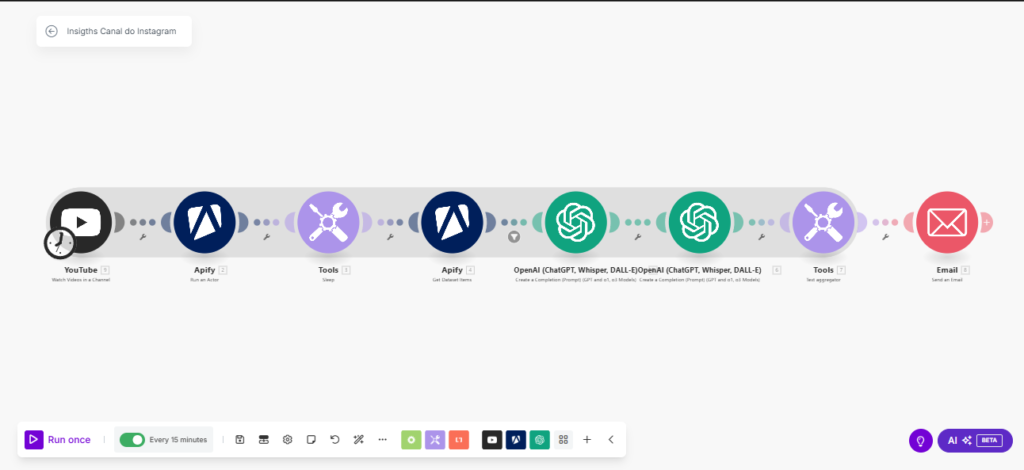Open the YouTube shortcut in bottom toolbar
Screen dimensions: 1024x470
492,439
